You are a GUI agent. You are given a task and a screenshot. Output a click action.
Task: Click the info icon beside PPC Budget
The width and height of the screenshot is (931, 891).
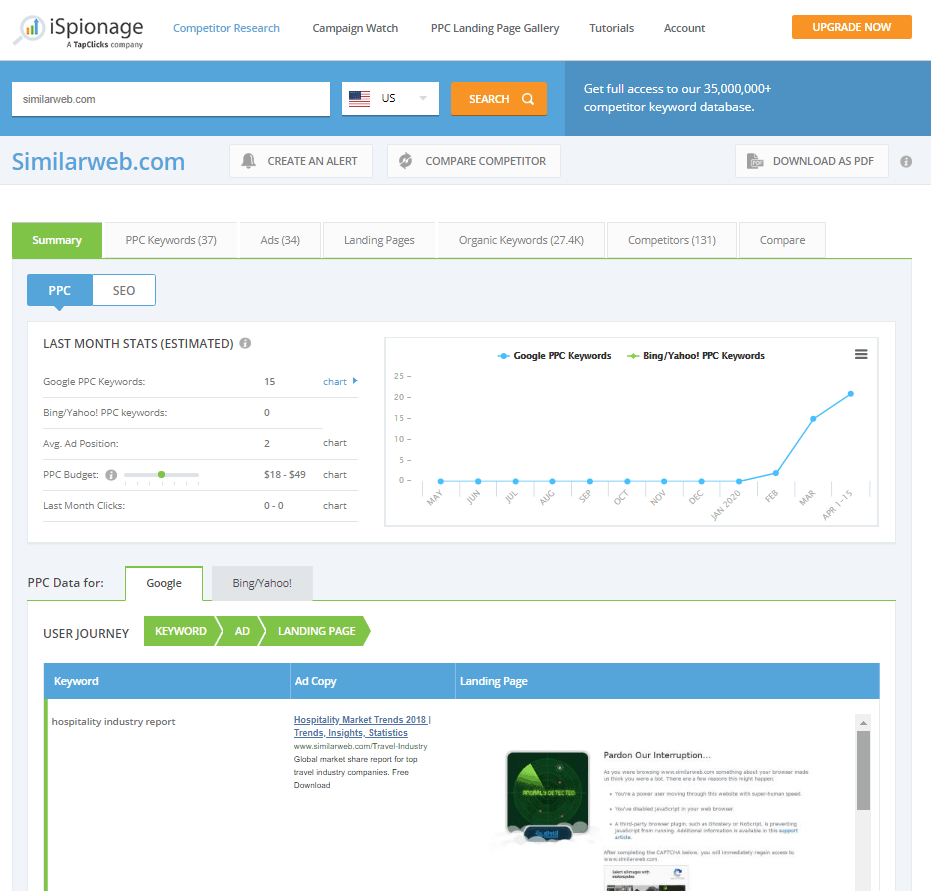pos(111,475)
